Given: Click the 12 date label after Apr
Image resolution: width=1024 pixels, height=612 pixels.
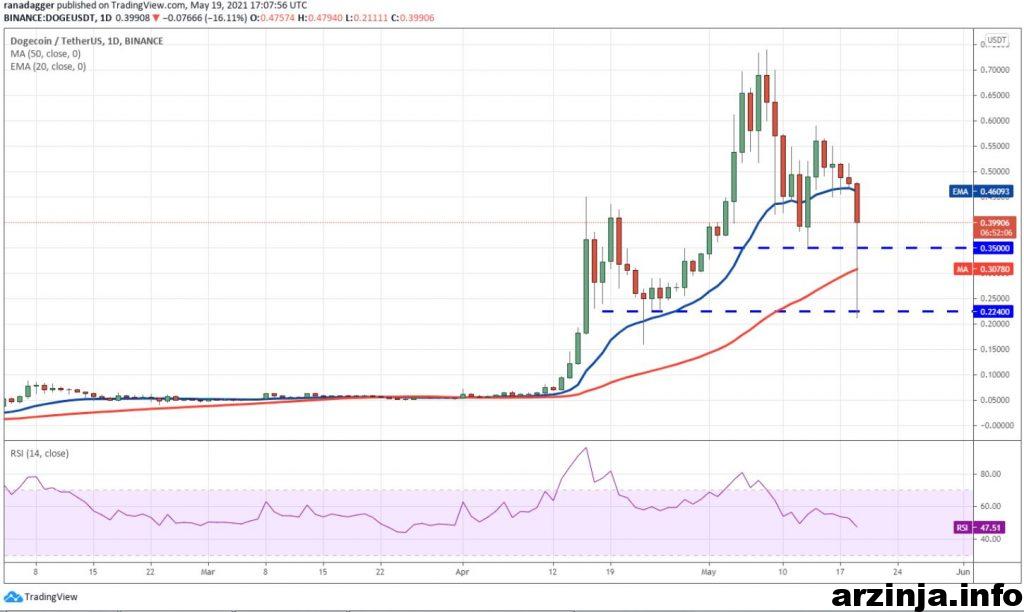Looking at the screenshot, I should 553,572.
